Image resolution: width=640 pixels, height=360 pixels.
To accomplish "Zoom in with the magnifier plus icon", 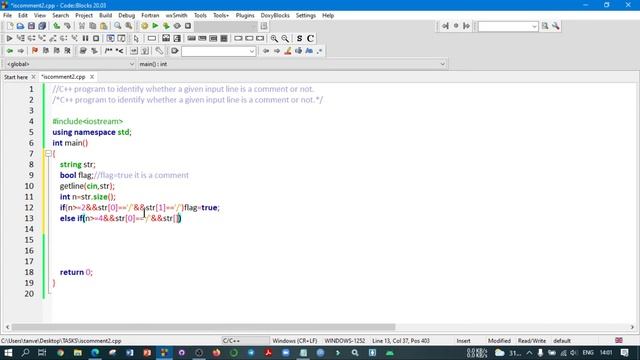I will [274, 38].
